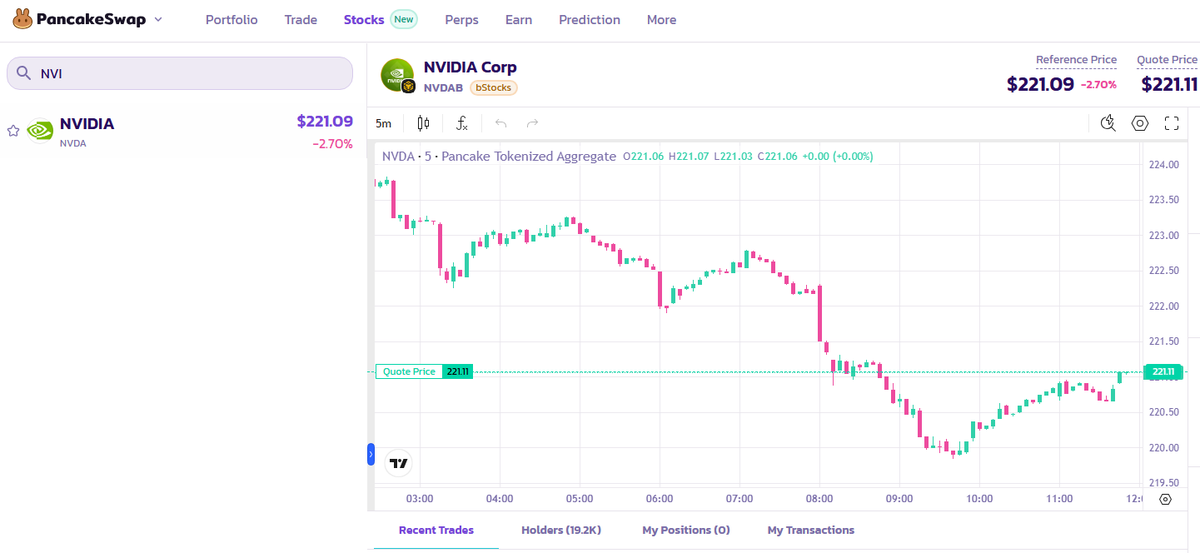Open the candlestick chart style picker

(x=423, y=123)
